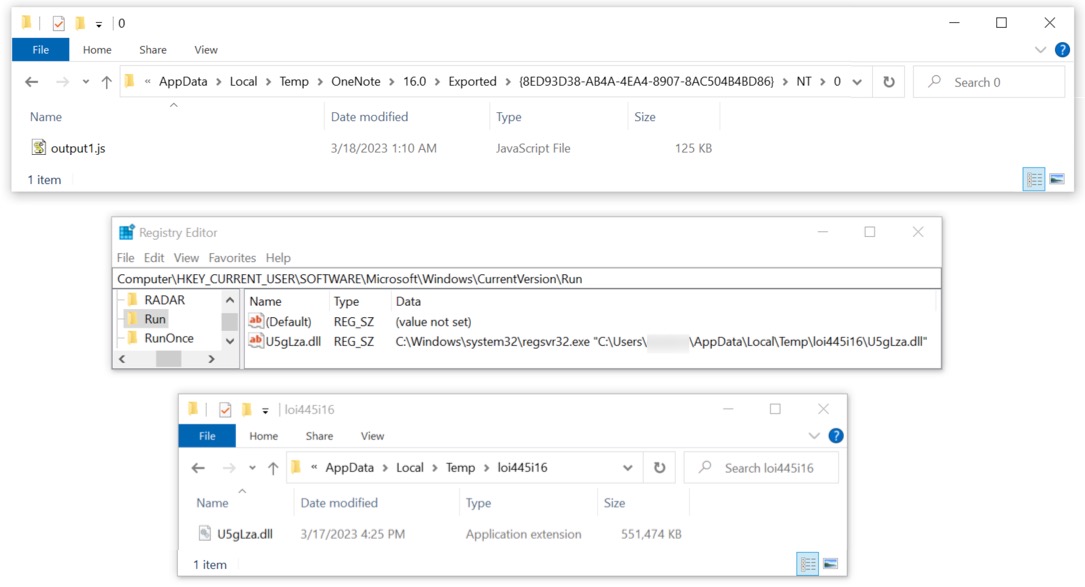Viewport: 1085px width, 587px height.
Task: Open the File menu in Registry Editor
Action: pyautogui.click(x=125, y=258)
